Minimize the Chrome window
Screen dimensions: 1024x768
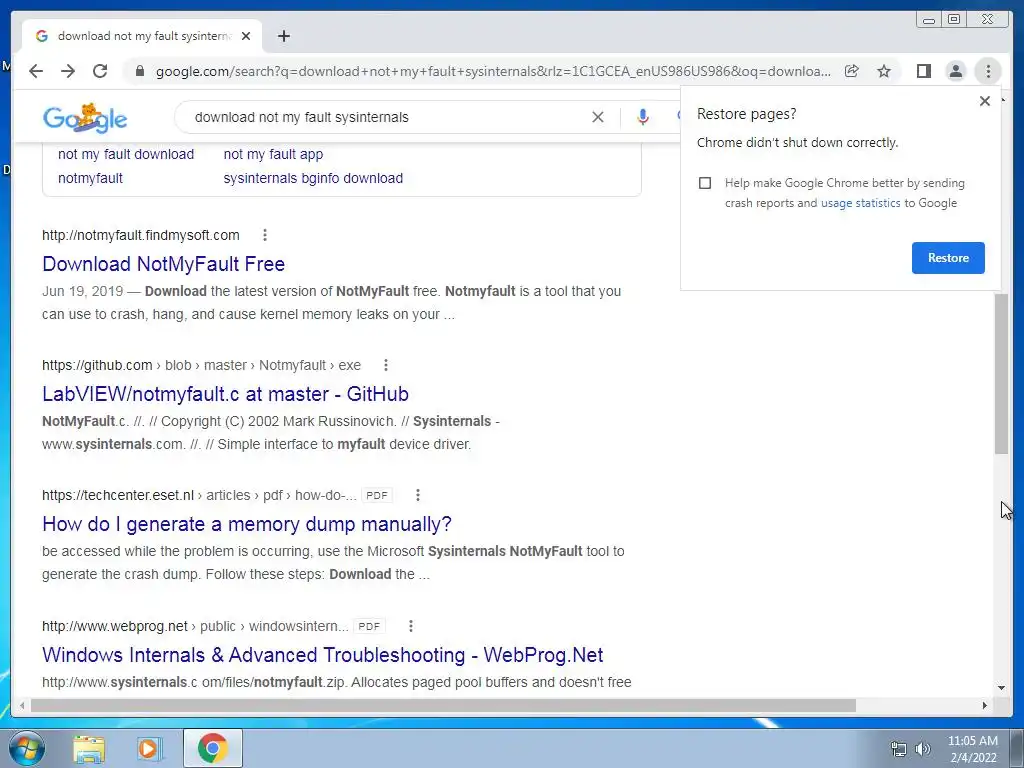[929, 20]
